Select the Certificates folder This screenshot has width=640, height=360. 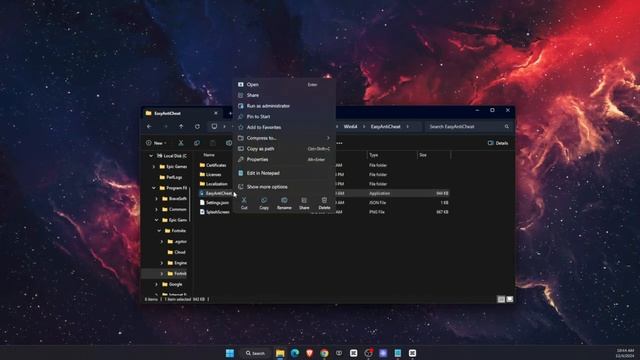coord(213,165)
